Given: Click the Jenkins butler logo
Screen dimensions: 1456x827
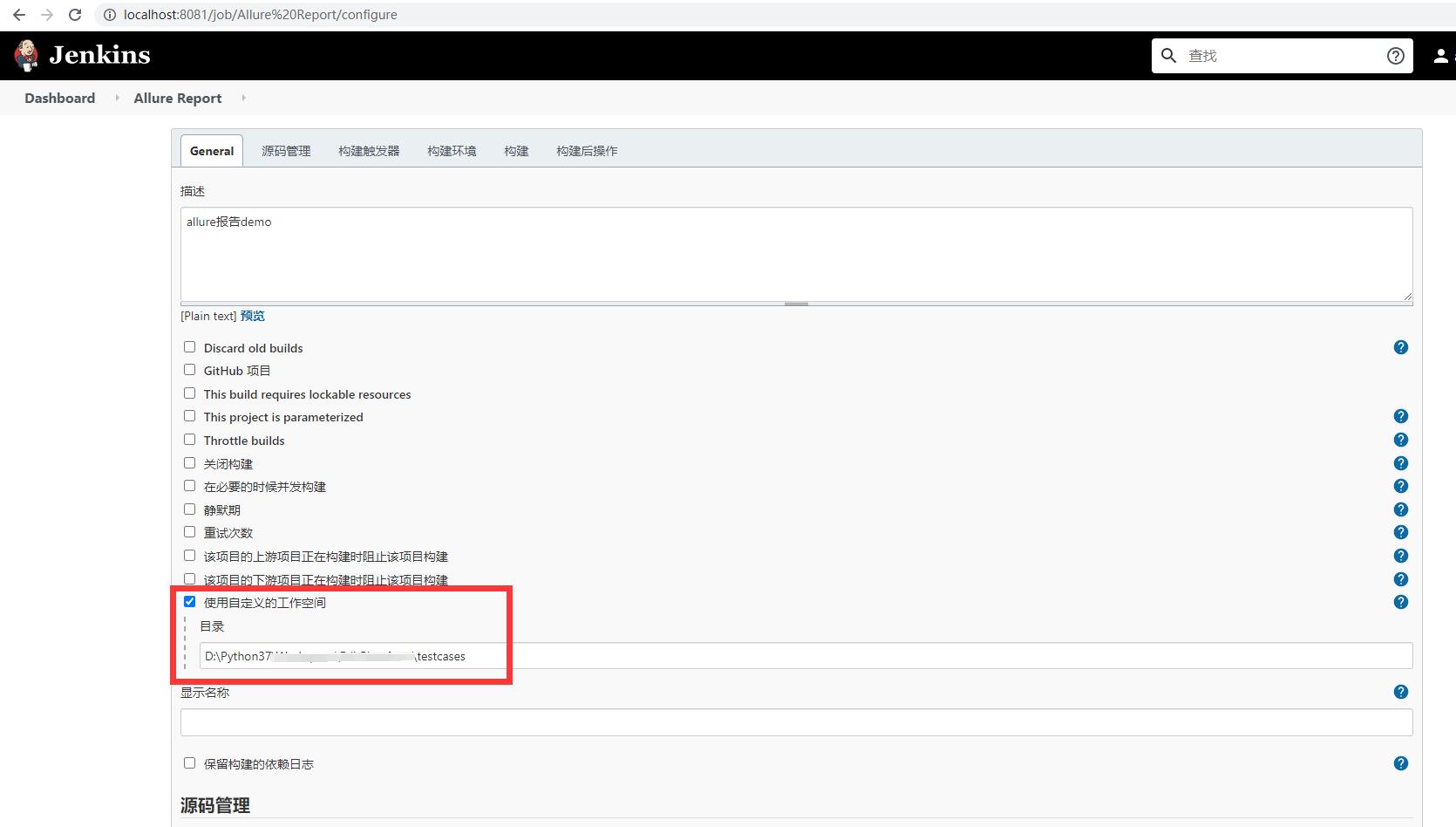Looking at the screenshot, I should point(27,55).
